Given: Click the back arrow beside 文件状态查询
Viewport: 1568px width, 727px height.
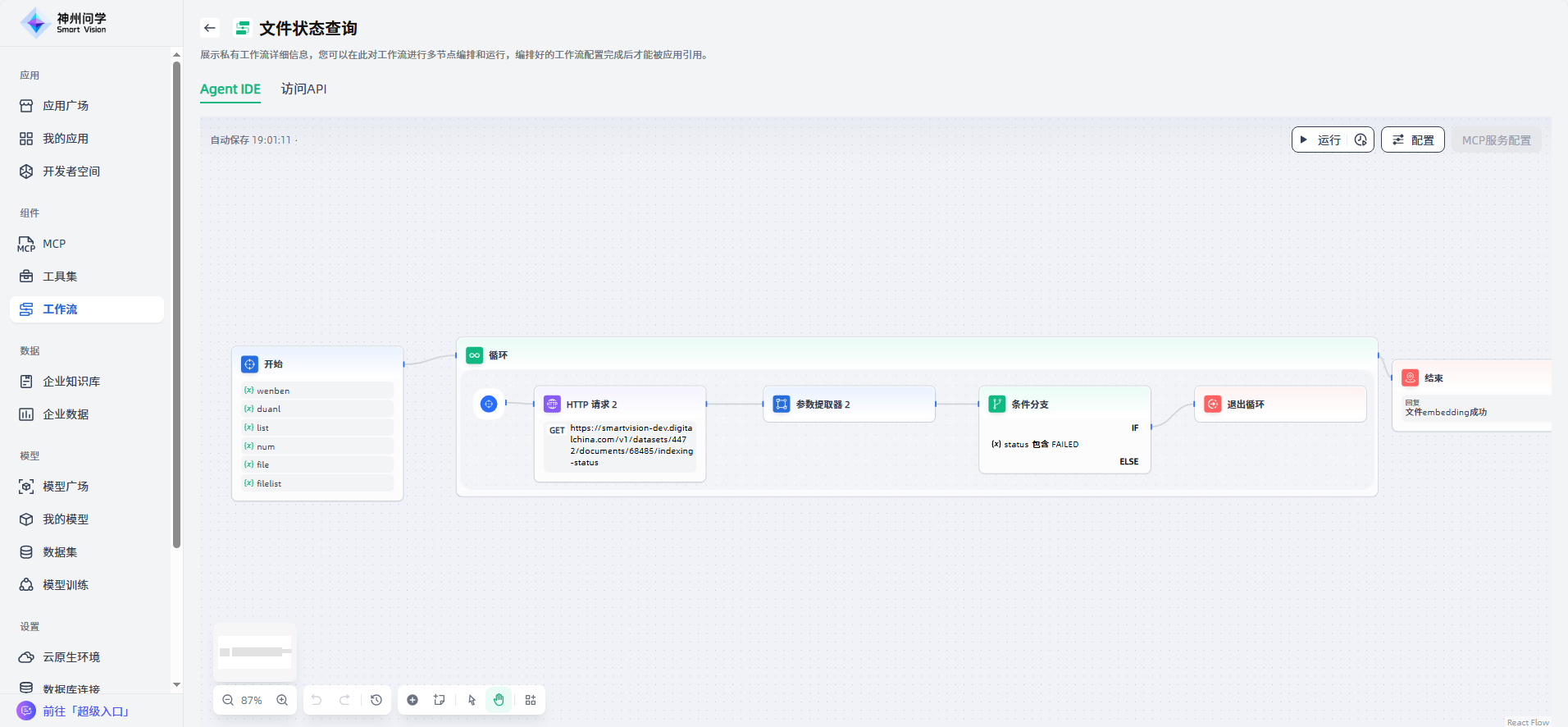Looking at the screenshot, I should click(210, 28).
